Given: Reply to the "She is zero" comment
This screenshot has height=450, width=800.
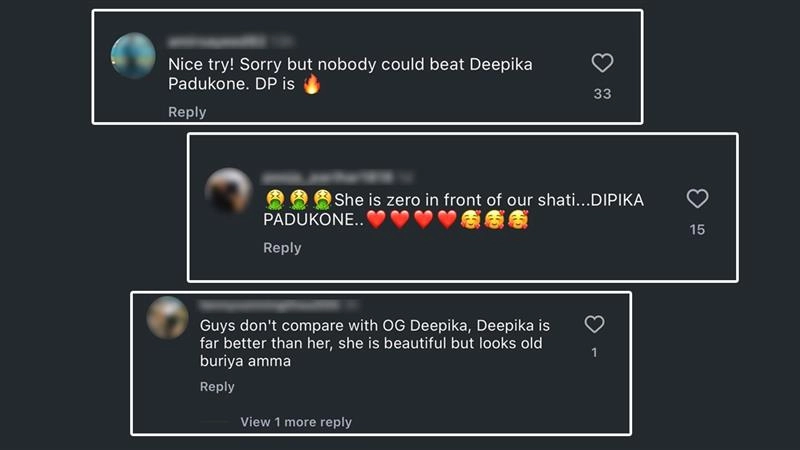Looking at the screenshot, I should [x=282, y=247].
